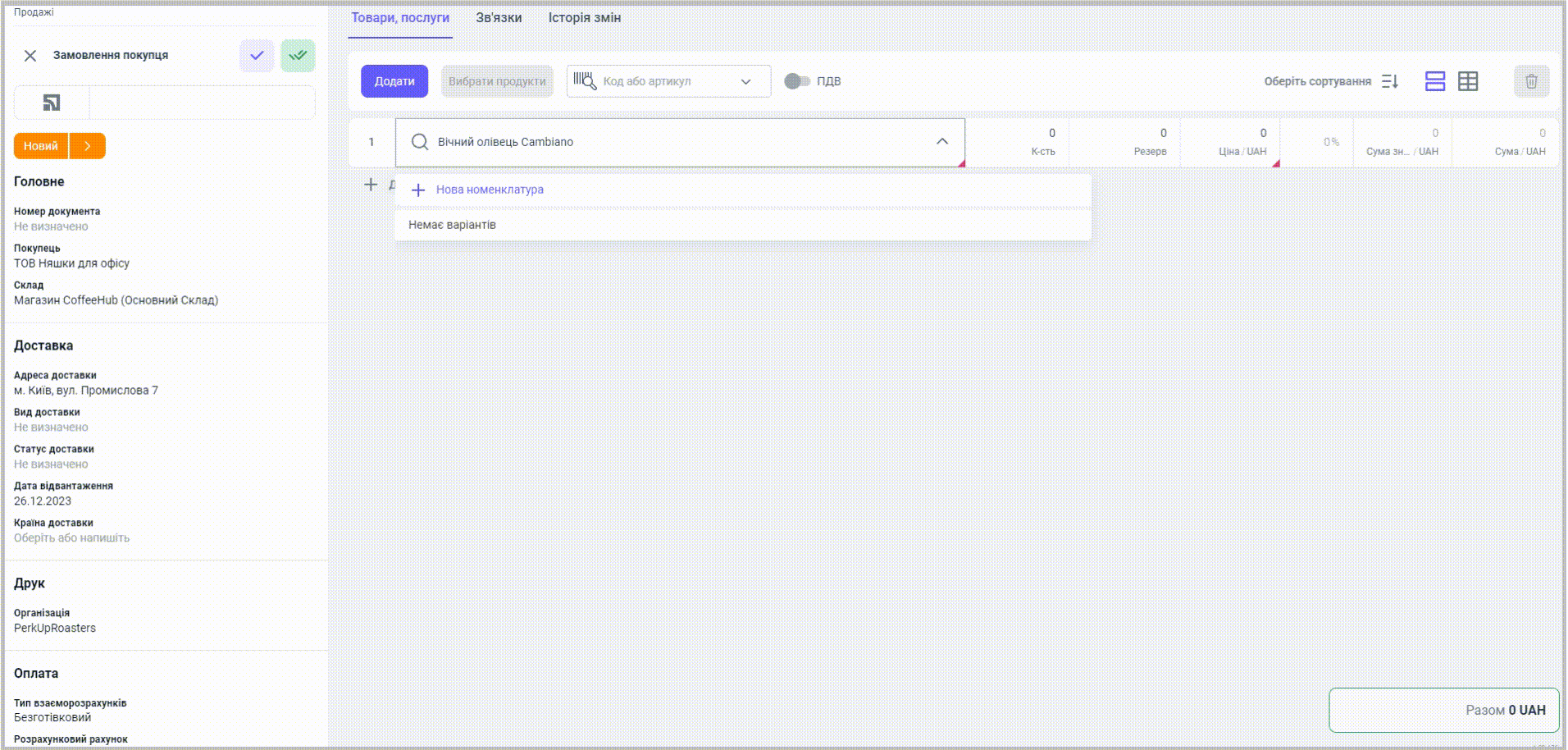
Task: Switch to the Зв'язки tab
Action: [499, 18]
